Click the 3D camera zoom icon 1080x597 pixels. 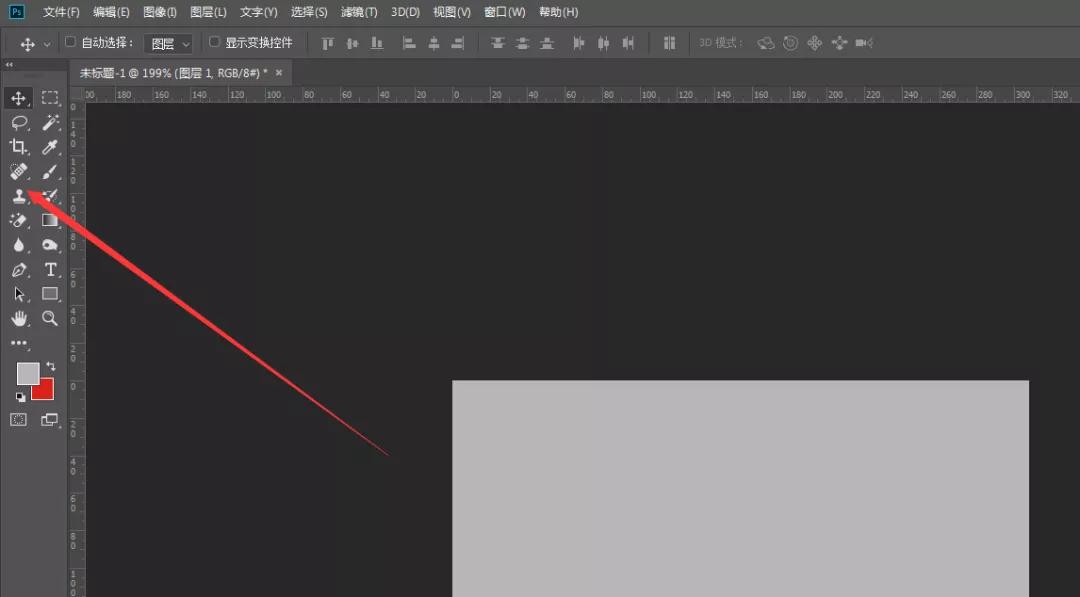click(864, 43)
